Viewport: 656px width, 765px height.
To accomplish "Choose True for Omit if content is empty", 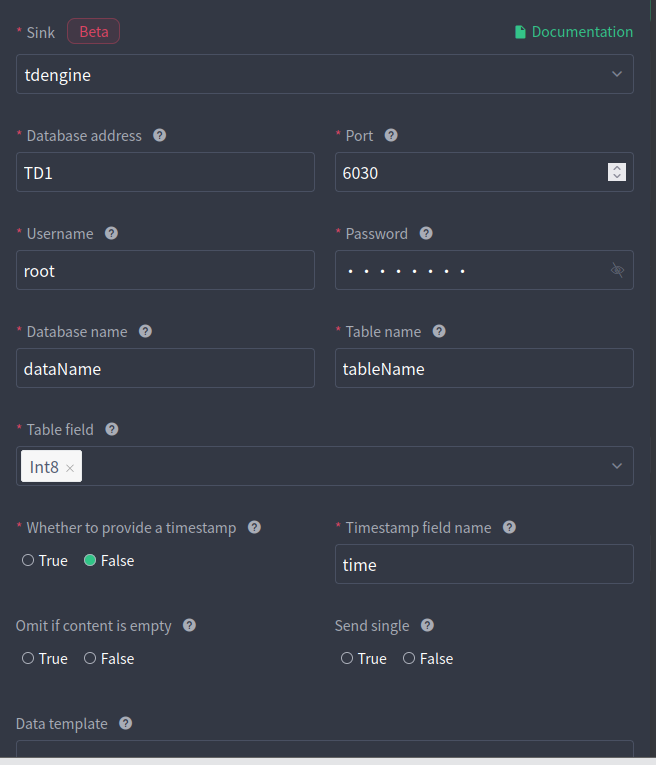I will coord(28,658).
